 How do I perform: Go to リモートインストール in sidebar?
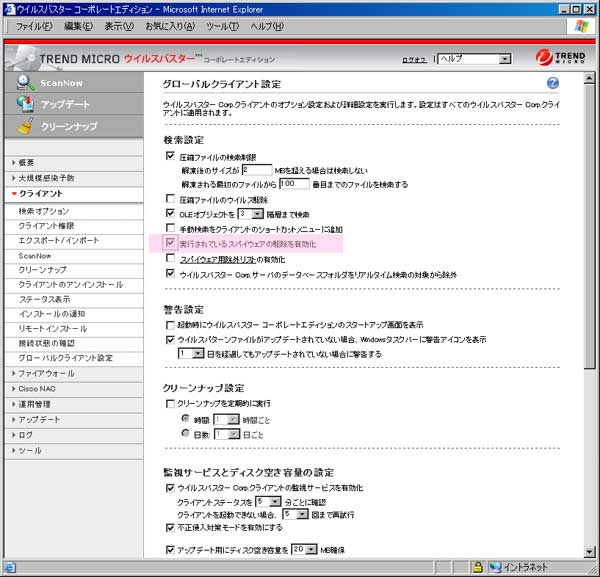tap(53, 329)
